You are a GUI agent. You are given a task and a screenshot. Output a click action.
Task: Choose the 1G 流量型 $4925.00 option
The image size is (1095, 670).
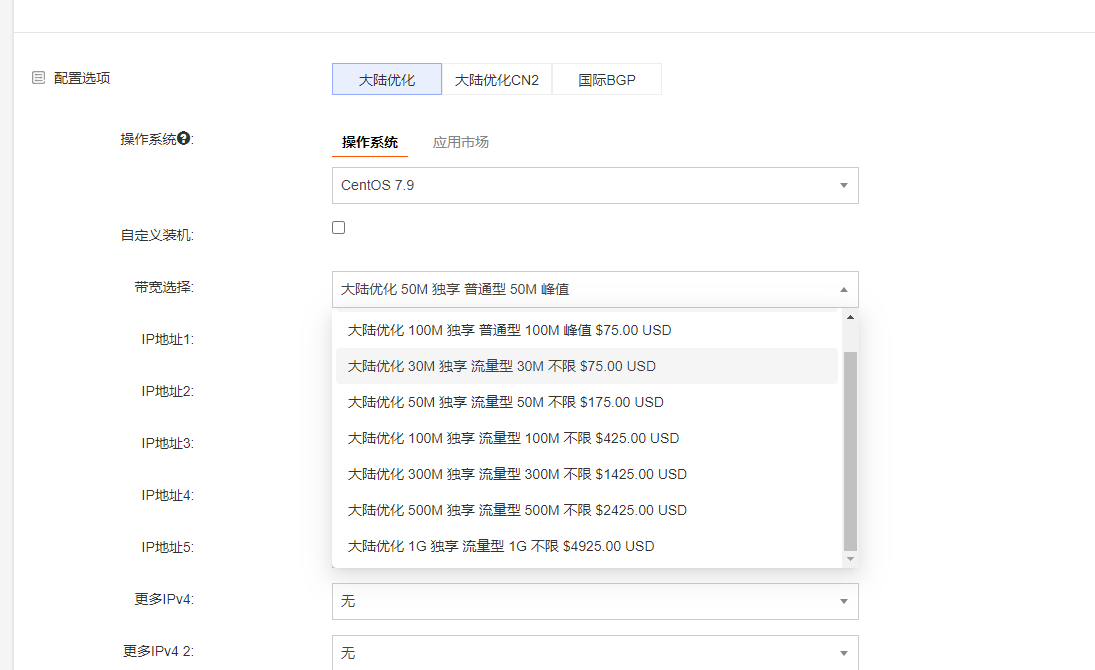[x=501, y=546]
